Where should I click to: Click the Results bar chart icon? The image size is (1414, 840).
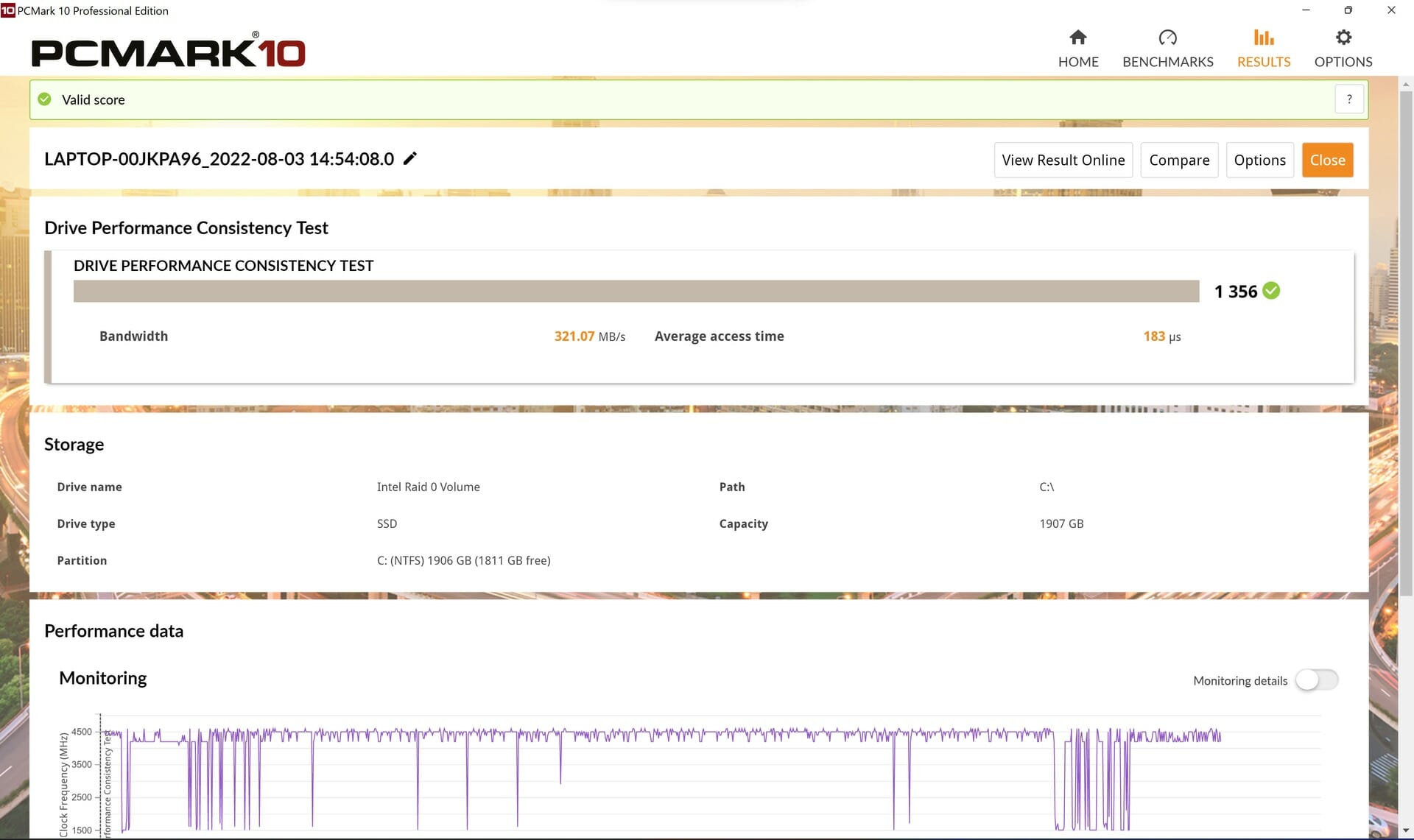point(1264,37)
